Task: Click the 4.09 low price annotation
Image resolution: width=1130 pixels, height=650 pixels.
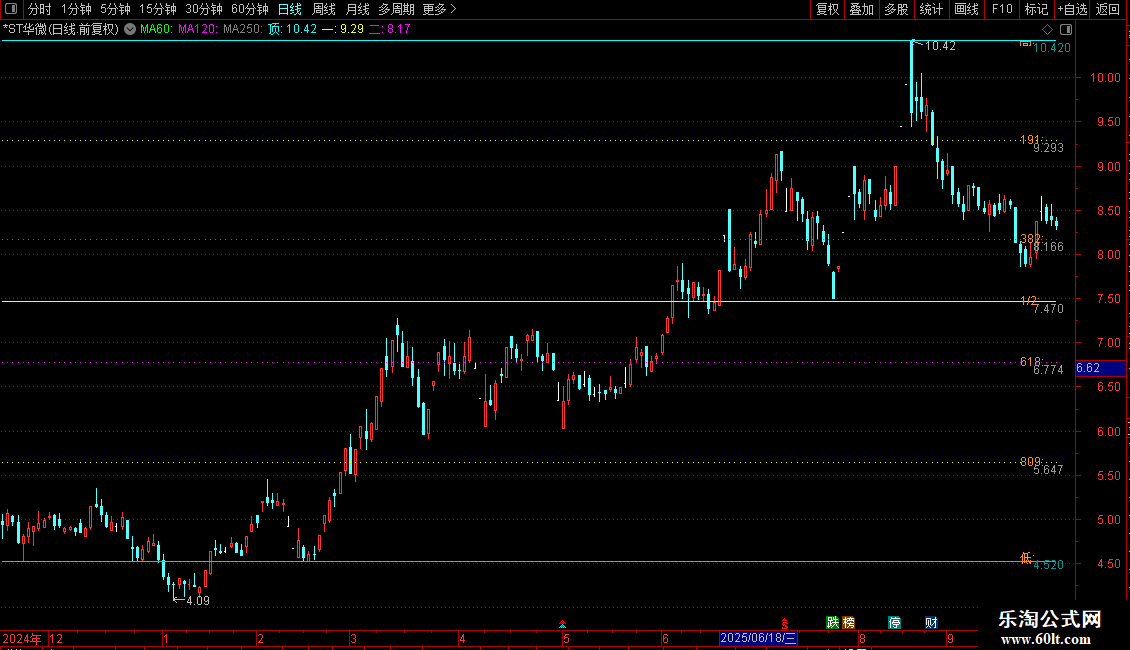Action: click(197, 601)
